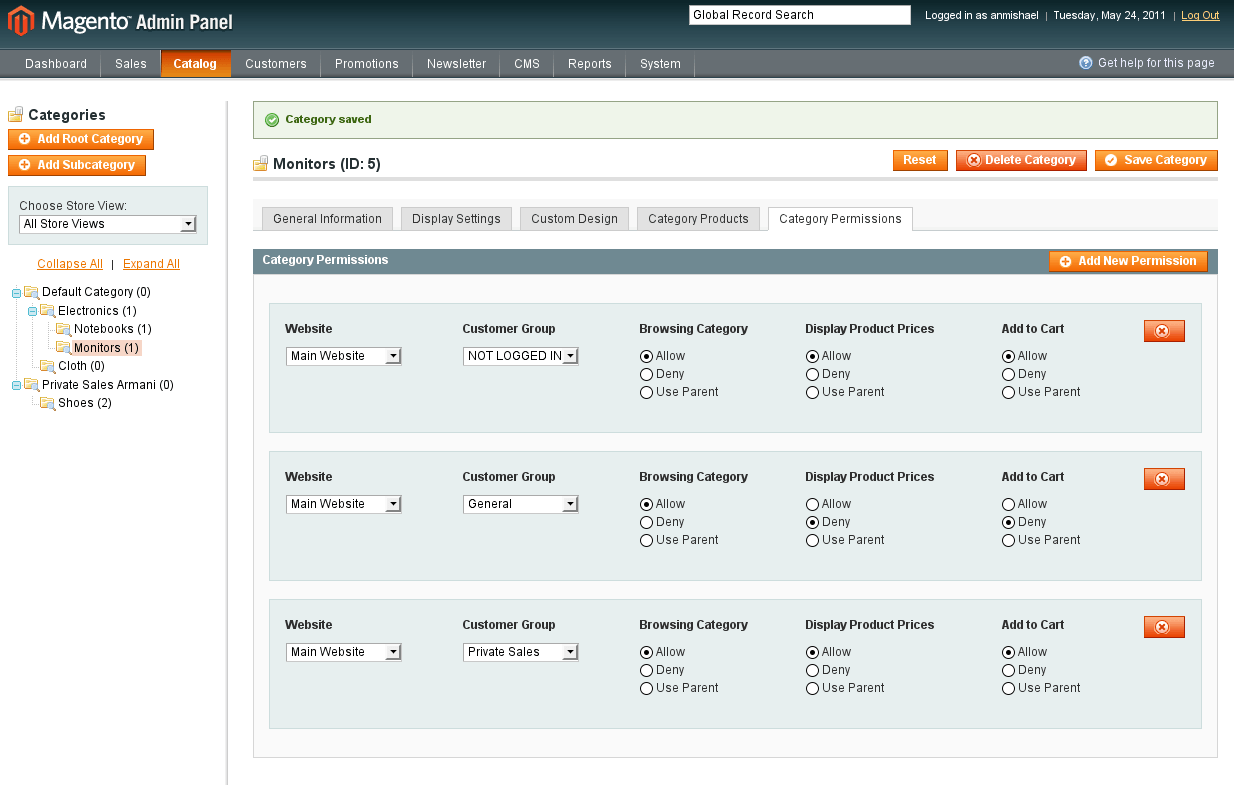Open the Sales menu
Image resolution: width=1234 pixels, height=785 pixels.
(131, 64)
